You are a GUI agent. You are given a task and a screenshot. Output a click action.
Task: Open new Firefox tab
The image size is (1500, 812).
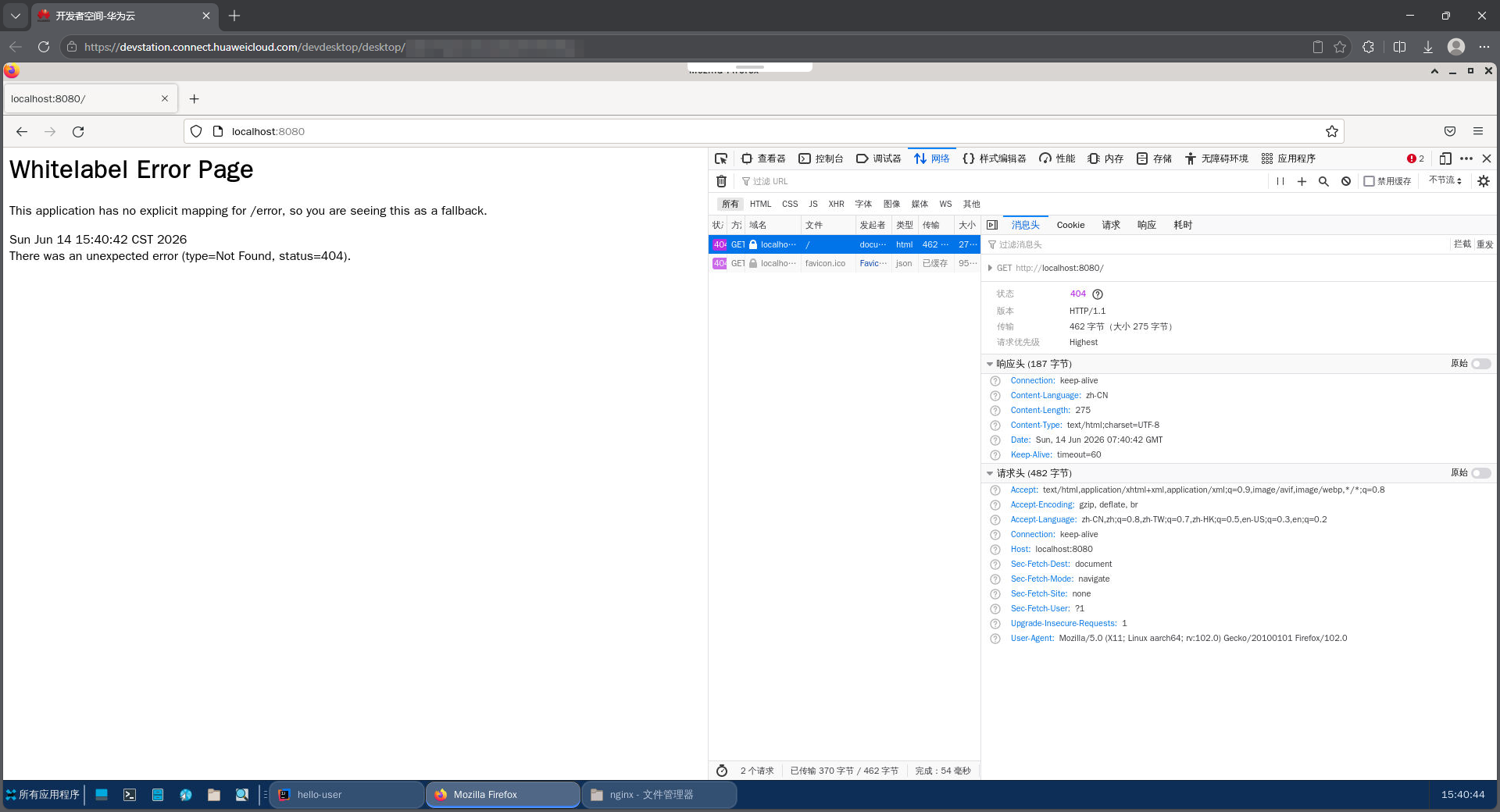[195, 99]
